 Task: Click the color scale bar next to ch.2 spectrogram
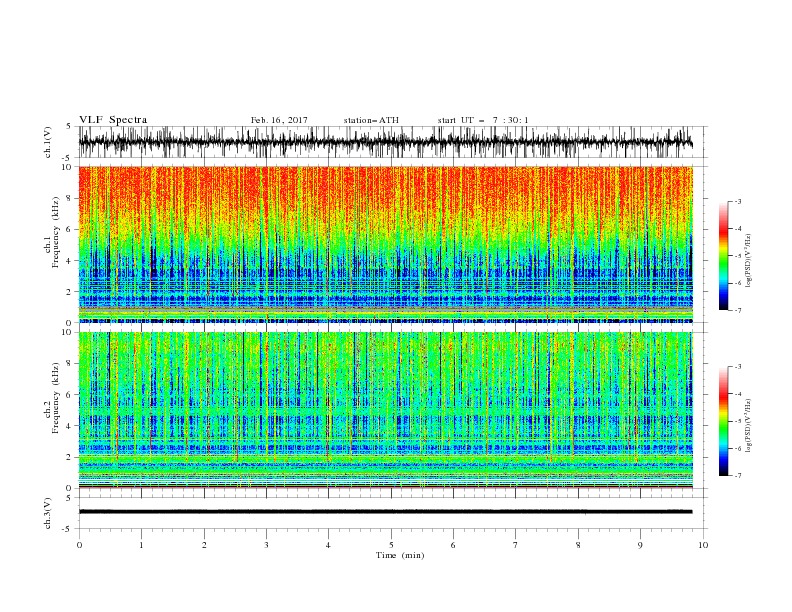pyautogui.click(x=723, y=421)
